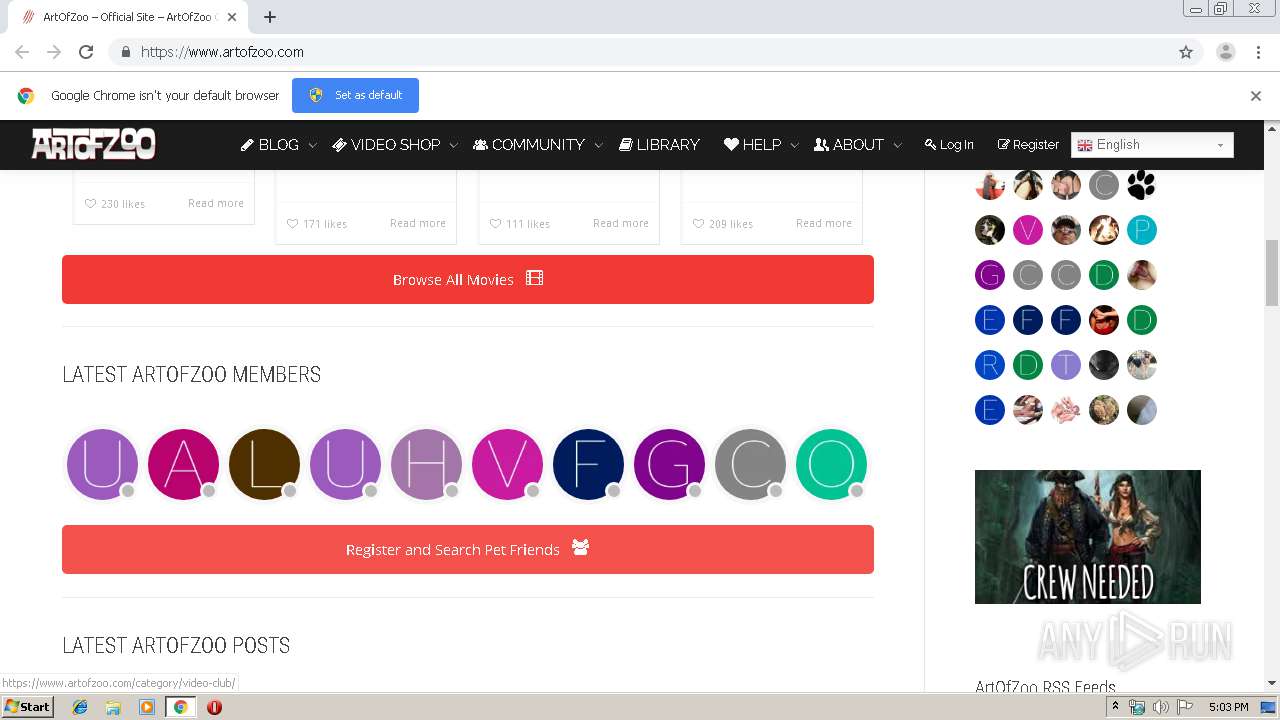
Task: Open the Chrome profile avatar icon
Action: click(x=1226, y=52)
